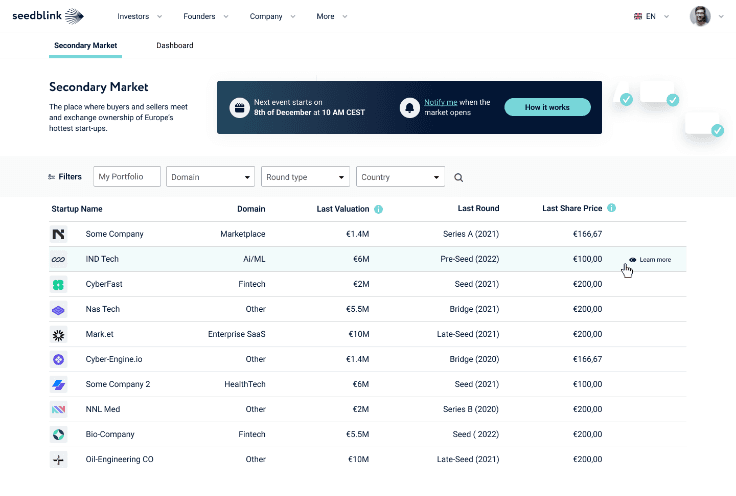Image resolution: width=736 pixels, height=496 pixels.
Task: Click the IND Tech logo icon
Action: pyautogui.click(x=58, y=259)
